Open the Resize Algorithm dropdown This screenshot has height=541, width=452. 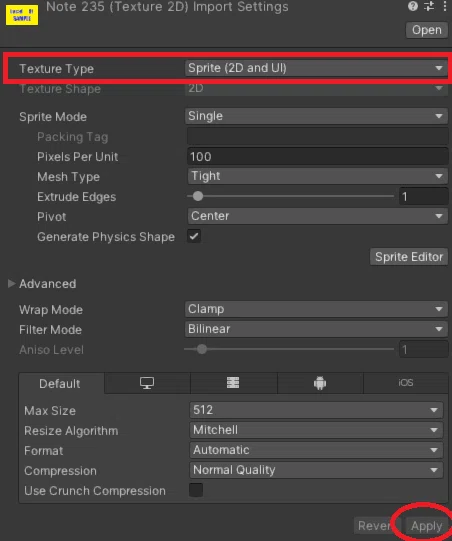click(316, 430)
